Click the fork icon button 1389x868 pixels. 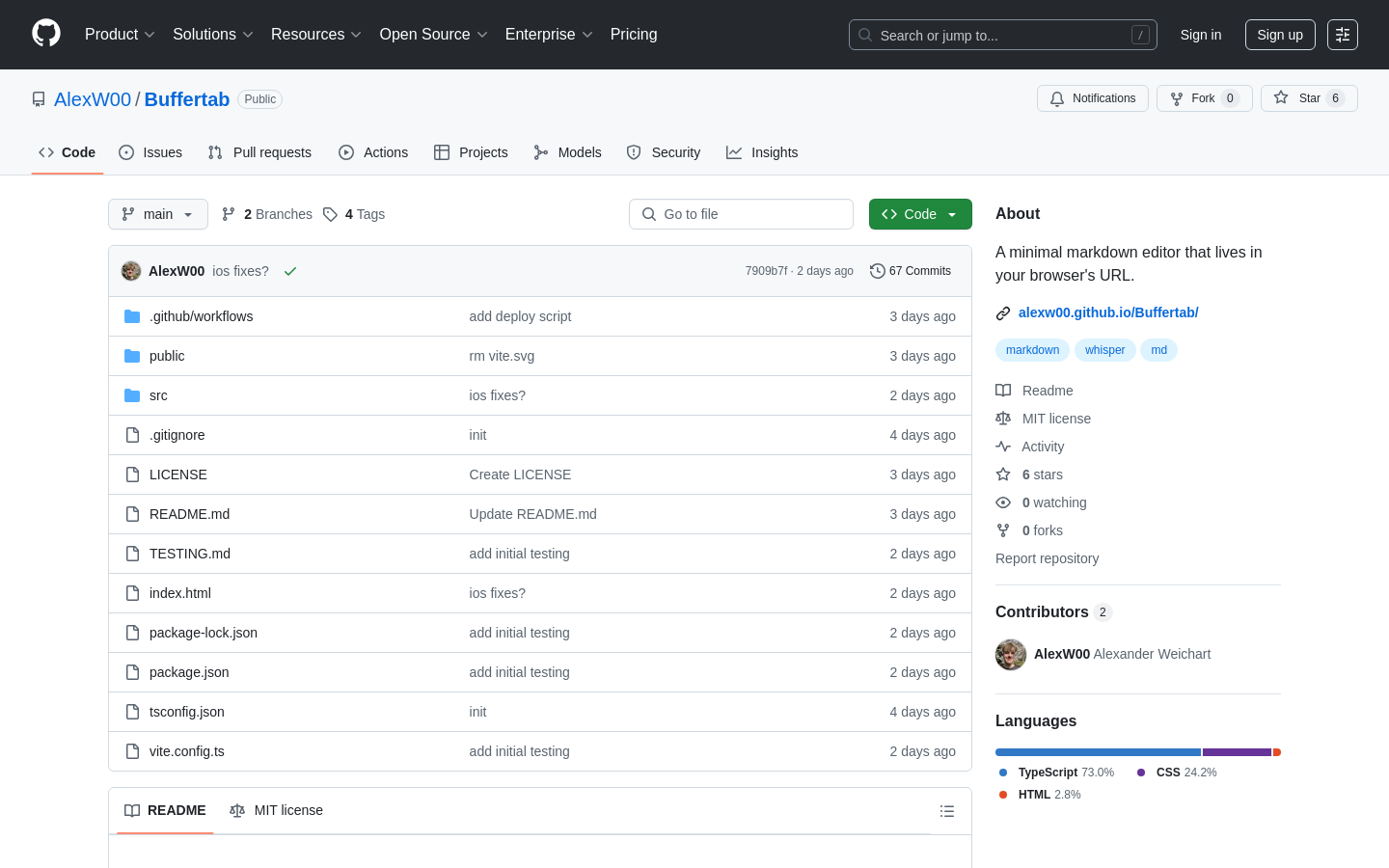pos(1177,98)
